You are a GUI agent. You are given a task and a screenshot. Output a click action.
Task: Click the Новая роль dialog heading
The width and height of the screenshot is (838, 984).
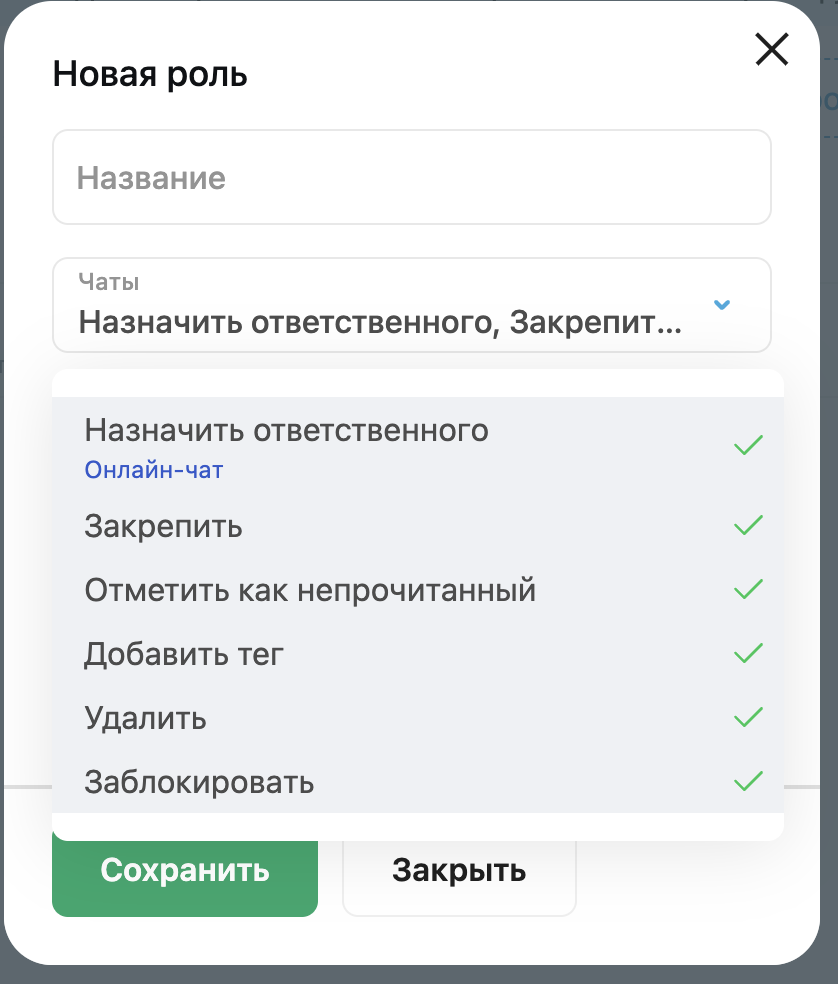tap(150, 75)
